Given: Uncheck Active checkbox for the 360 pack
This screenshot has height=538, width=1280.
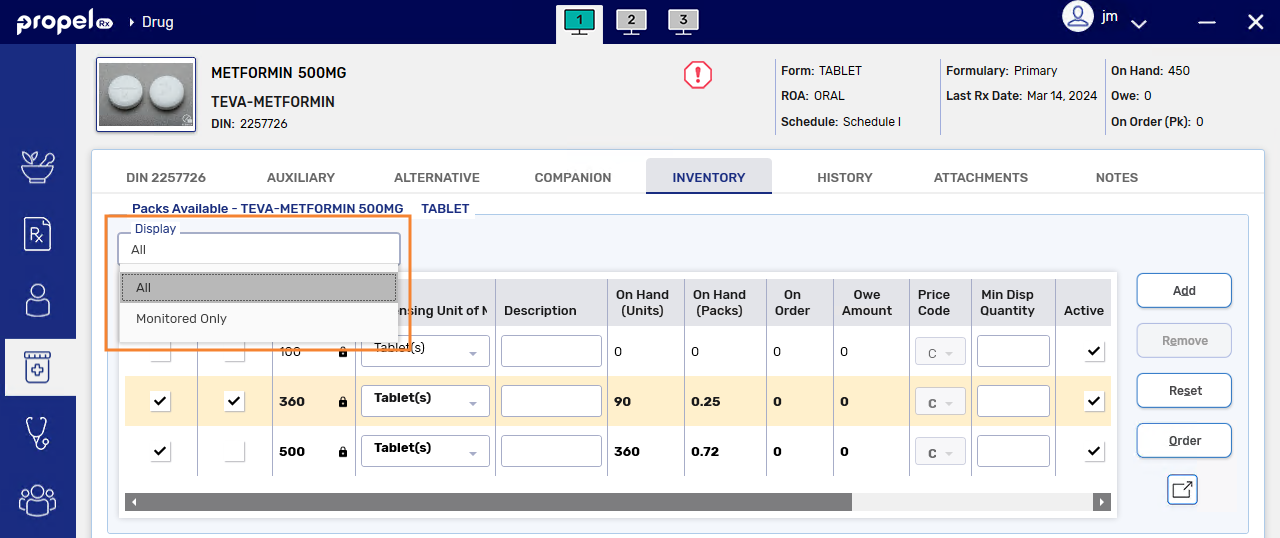Looking at the screenshot, I should [x=1094, y=401].
